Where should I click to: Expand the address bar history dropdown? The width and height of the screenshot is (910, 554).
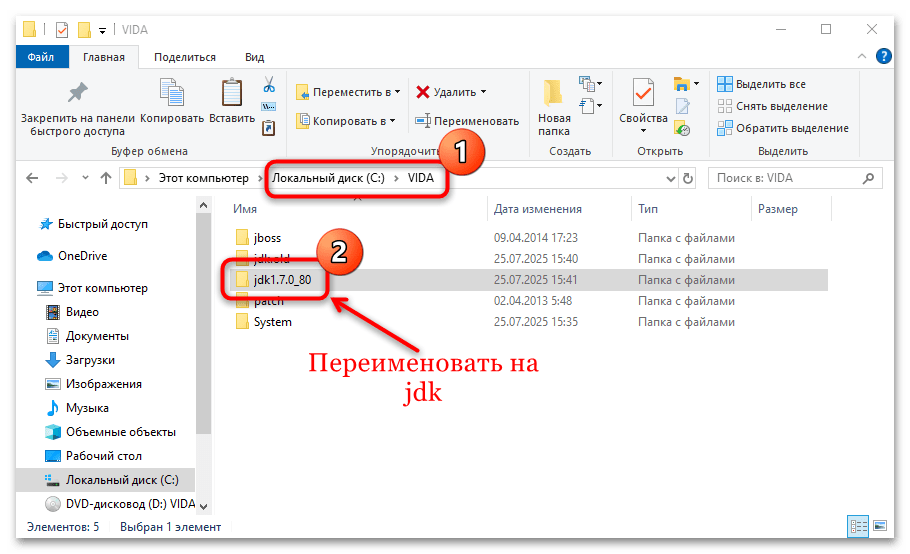(x=670, y=178)
